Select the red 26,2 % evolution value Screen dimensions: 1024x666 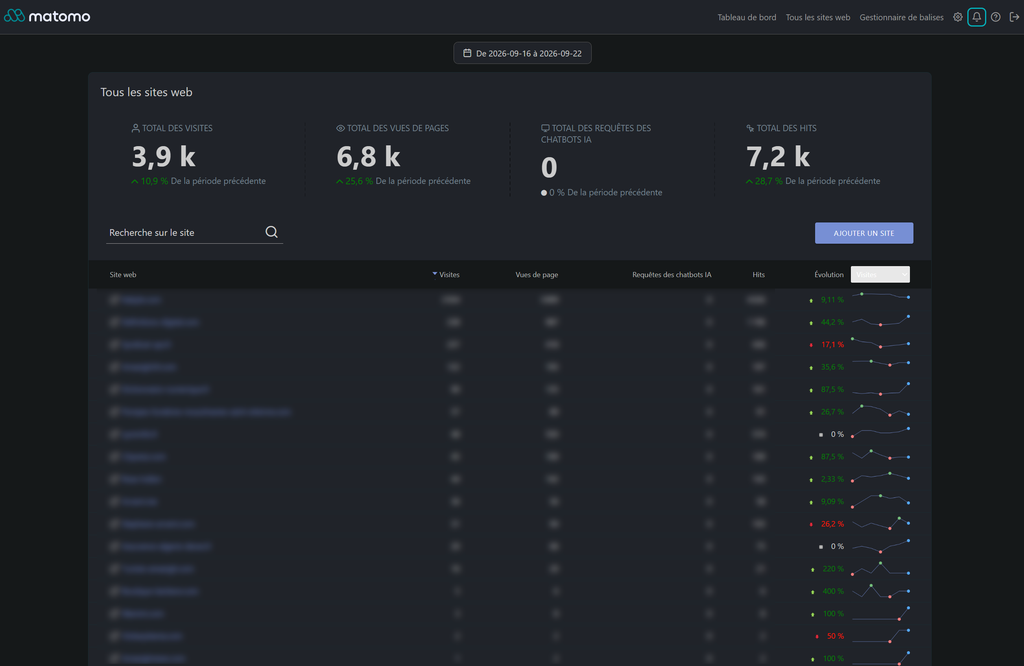pyautogui.click(x=832, y=524)
